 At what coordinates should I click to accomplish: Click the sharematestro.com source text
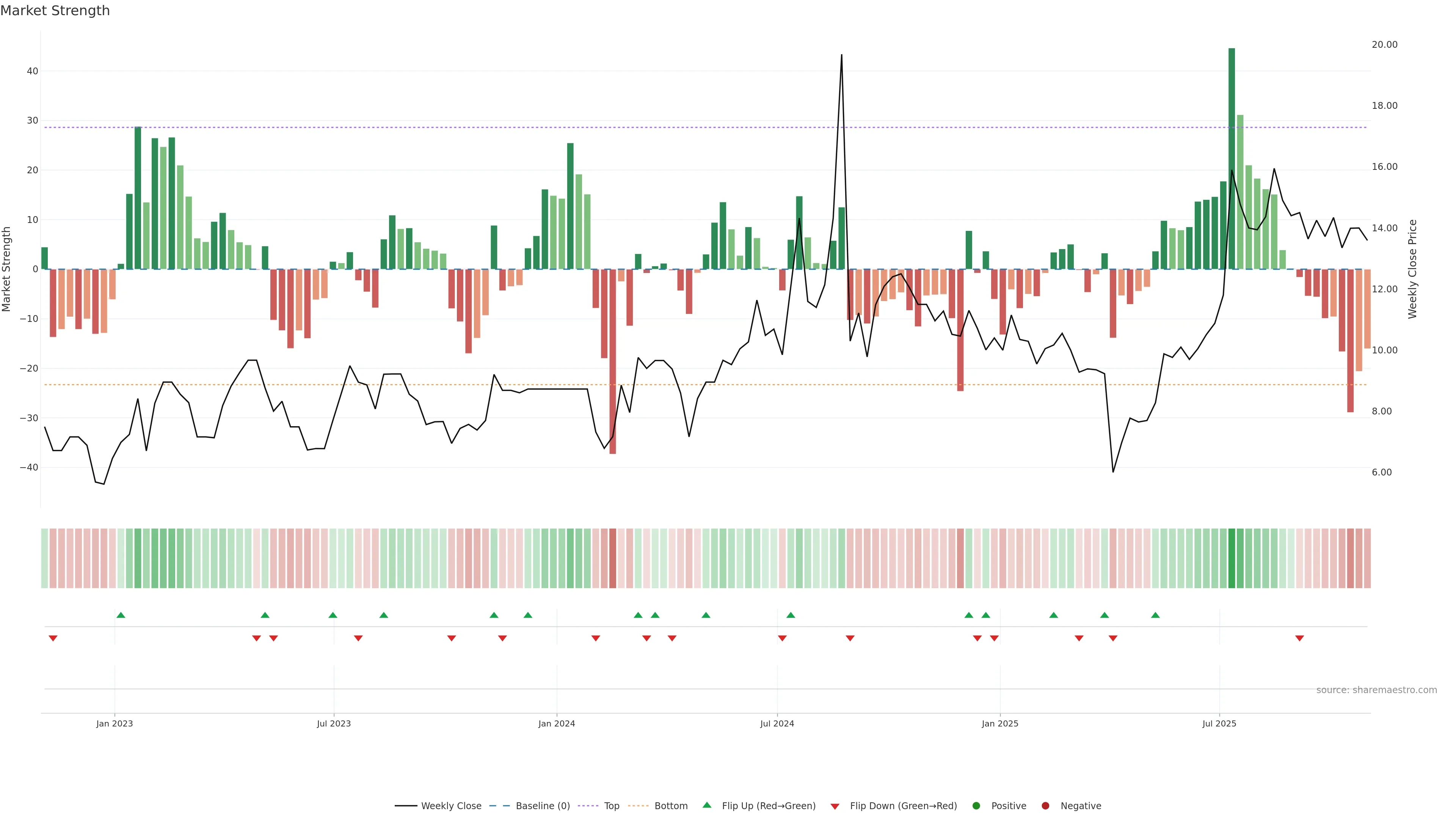(x=1376, y=690)
